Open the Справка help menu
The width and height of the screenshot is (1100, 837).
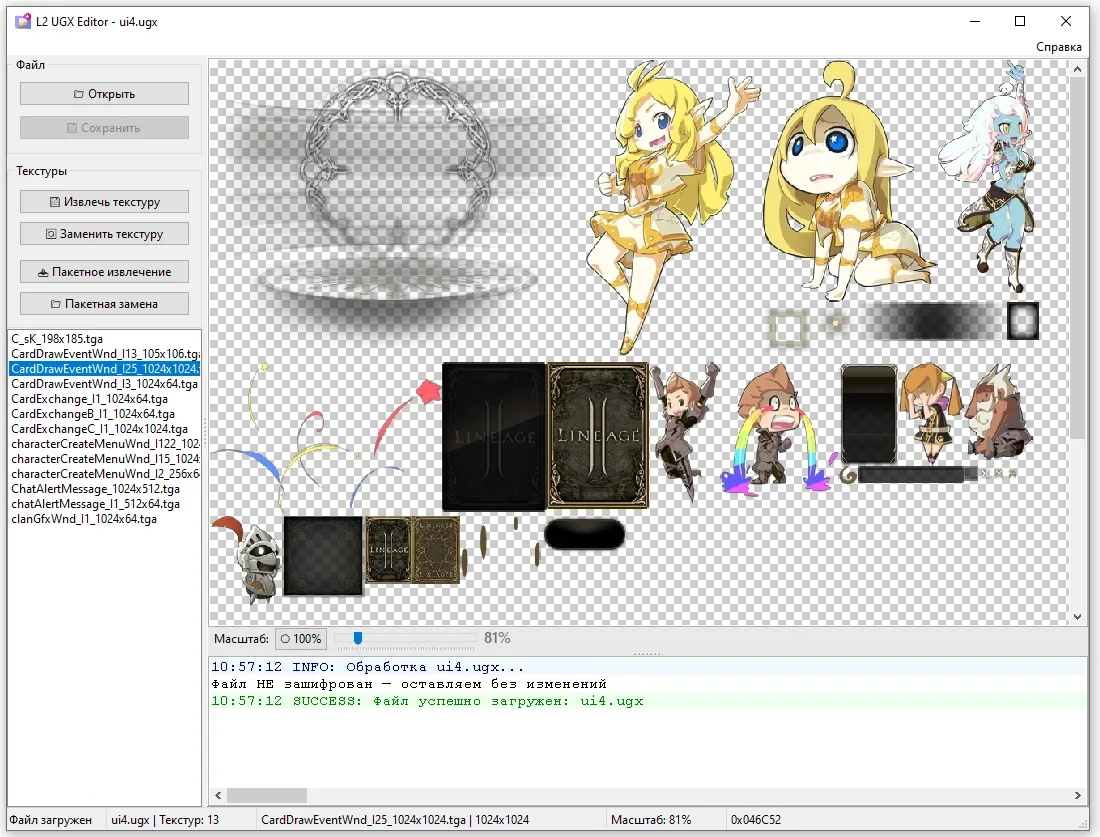click(1058, 47)
